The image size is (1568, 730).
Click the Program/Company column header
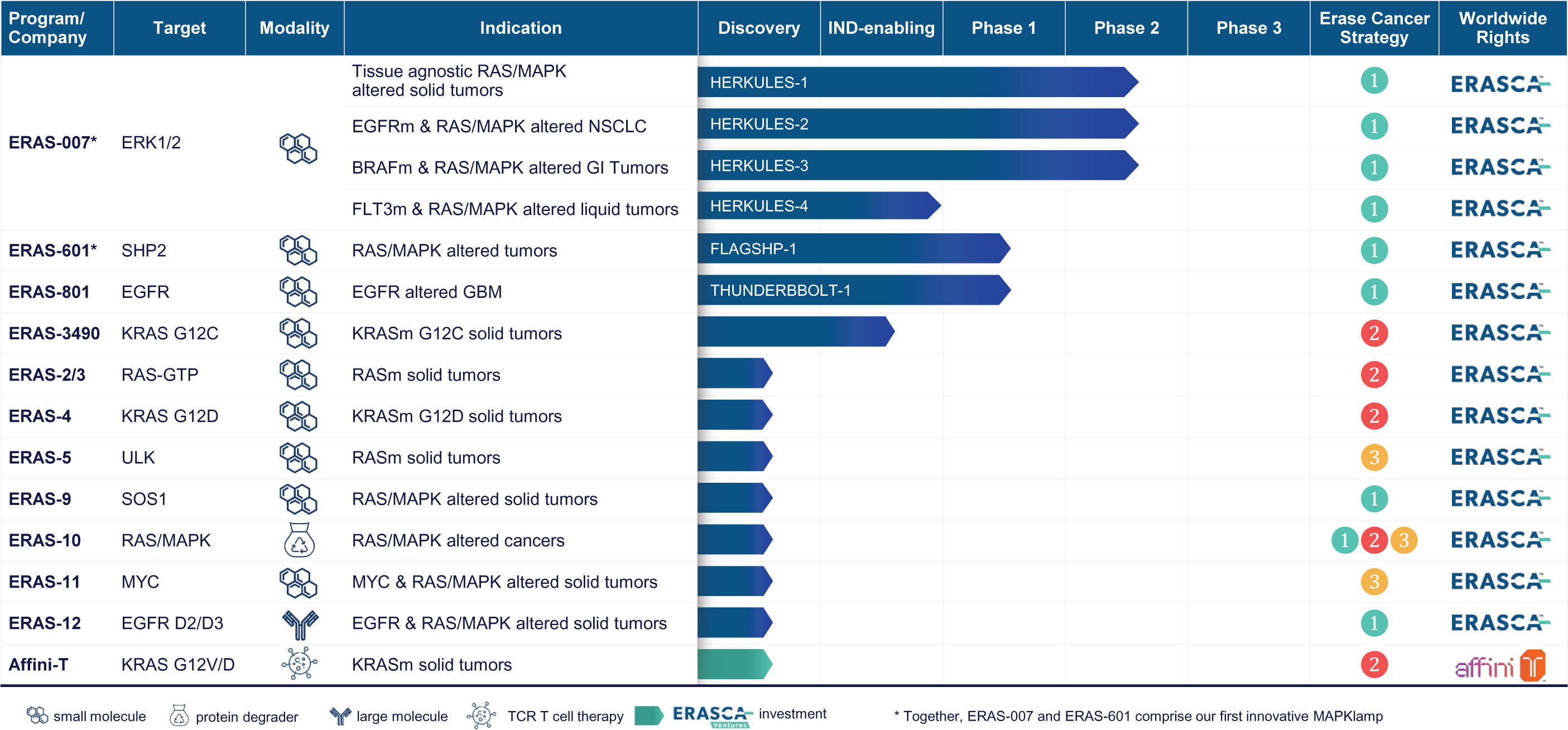coord(56,28)
